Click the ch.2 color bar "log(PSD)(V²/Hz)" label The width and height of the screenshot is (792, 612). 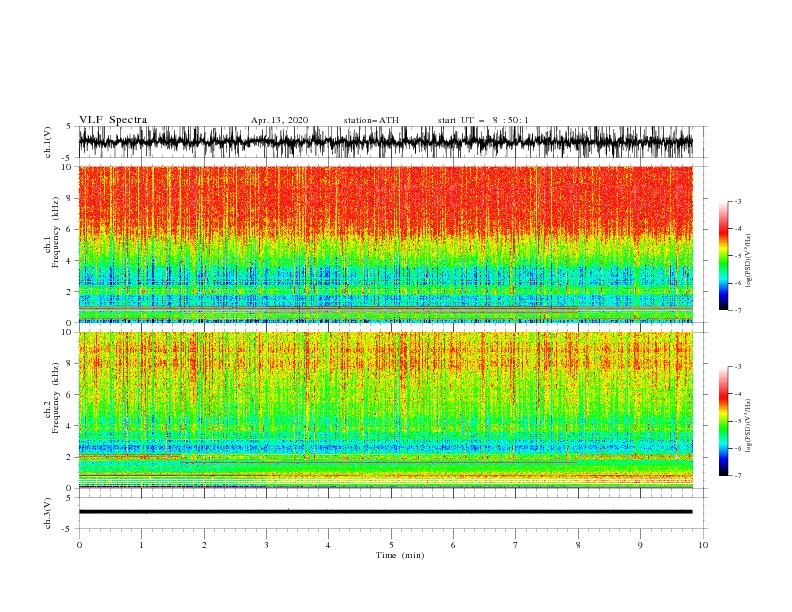pos(749,426)
